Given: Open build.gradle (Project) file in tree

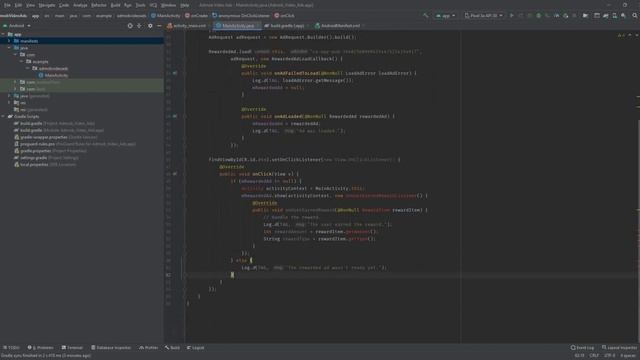Looking at the screenshot, I should click(x=57, y=123).
